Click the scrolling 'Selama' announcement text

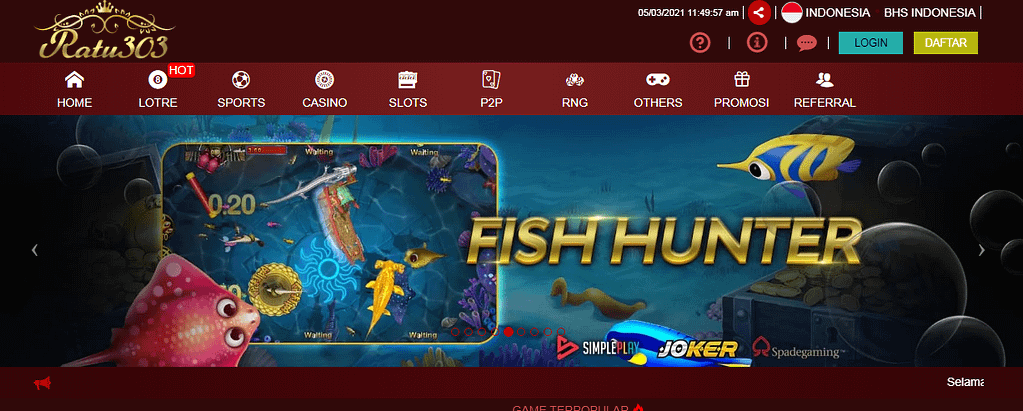pos(965,383)
